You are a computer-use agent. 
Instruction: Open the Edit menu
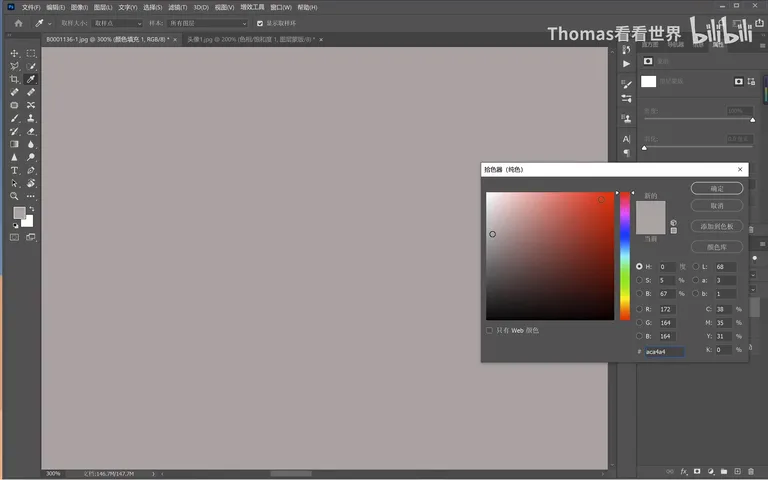tap(55, 7)
